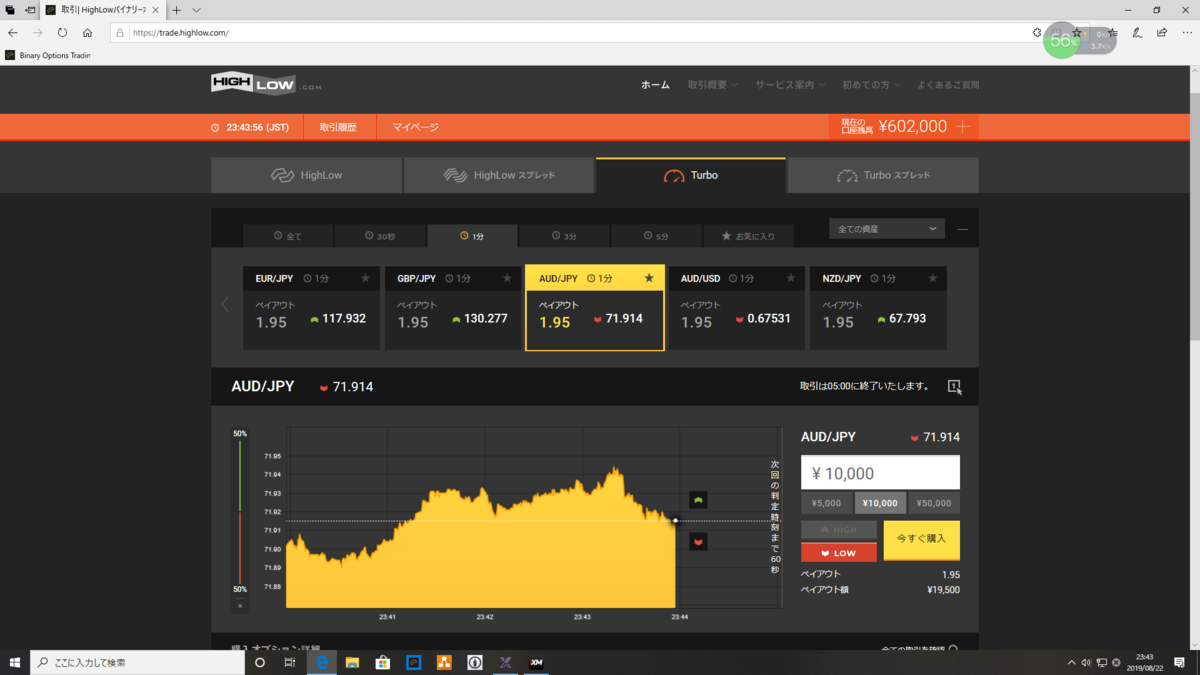Choose the ¥50,000 preset amount

(x=934, y=503)
